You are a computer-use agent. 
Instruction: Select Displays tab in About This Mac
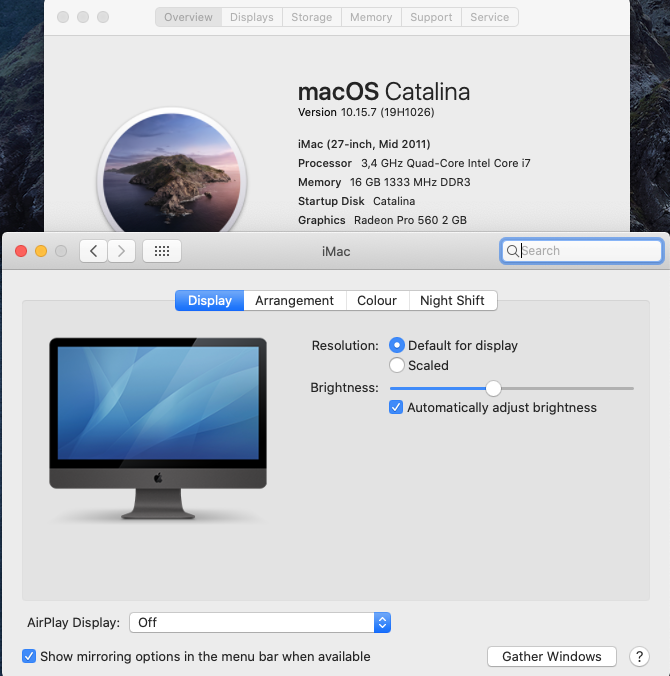point(252,17)
